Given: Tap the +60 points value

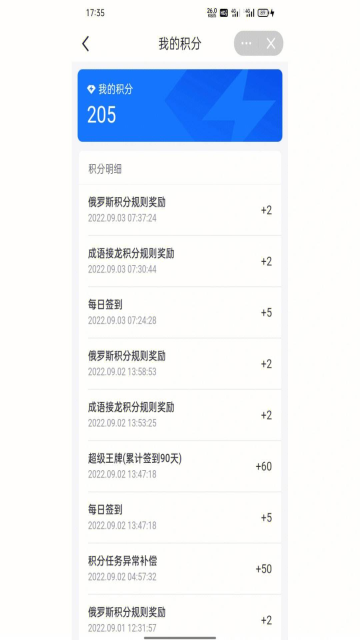Looking at the screenshot, I should pos(264,466).
